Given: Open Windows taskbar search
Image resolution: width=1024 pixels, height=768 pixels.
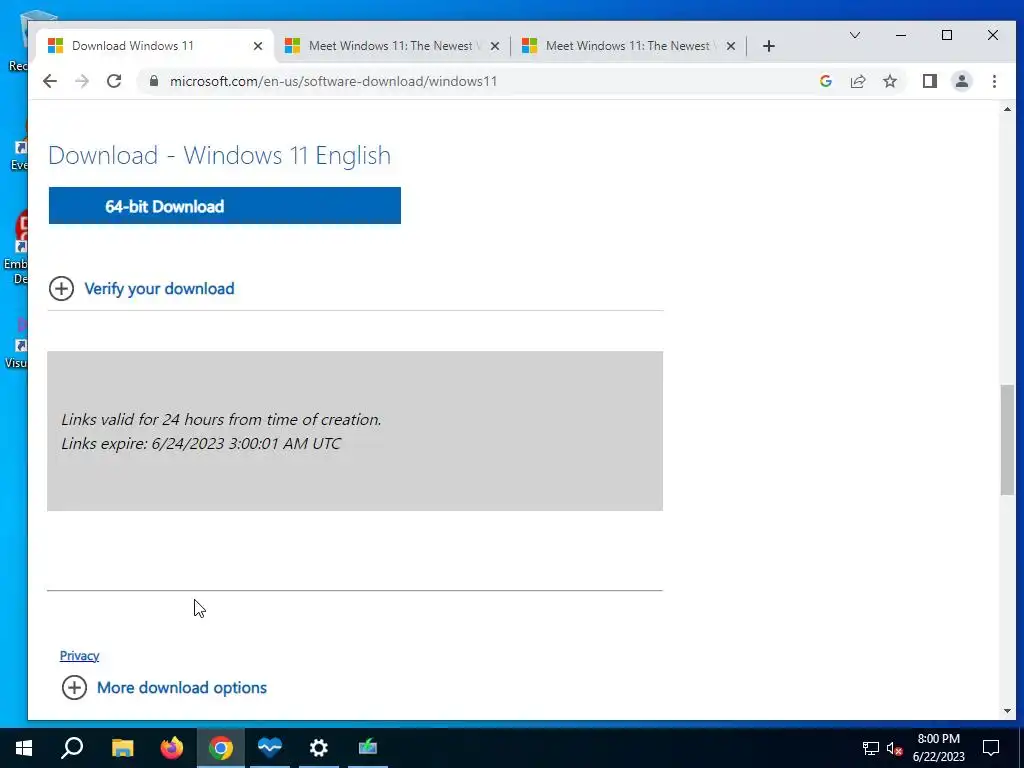Looking at the screenshot, I should coord(72,748).
